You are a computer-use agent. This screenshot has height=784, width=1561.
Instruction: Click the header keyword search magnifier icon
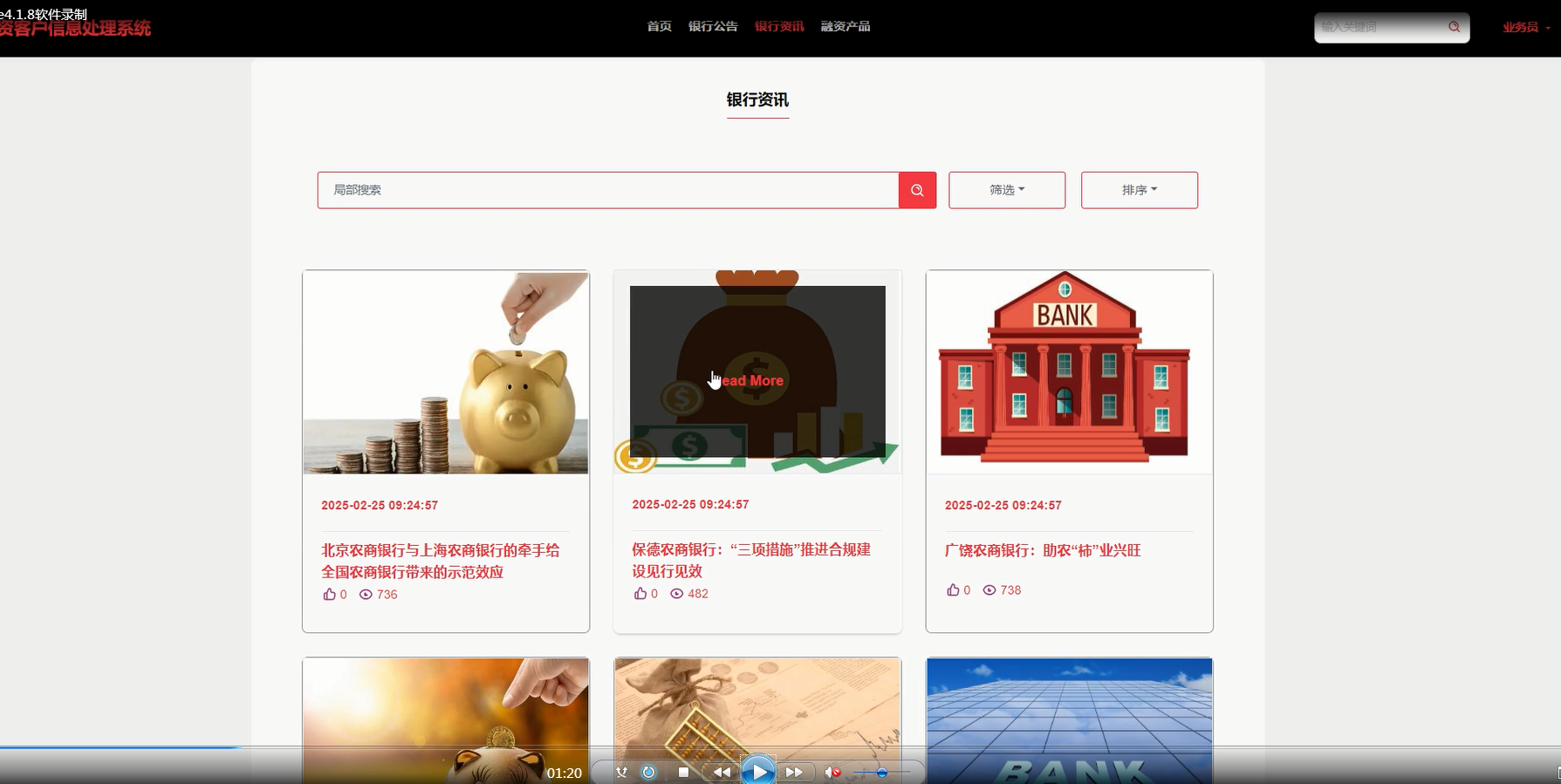(x=1454, y=27)
